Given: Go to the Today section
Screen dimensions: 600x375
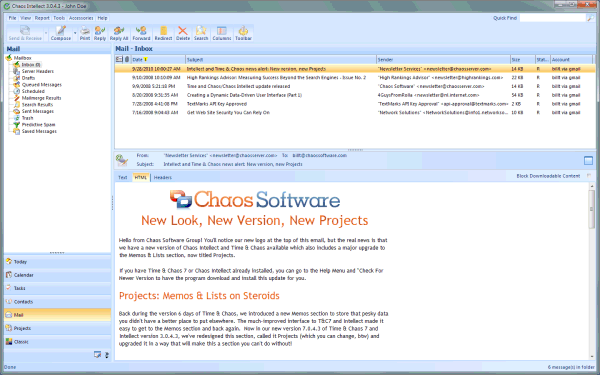Looking at the screenshot, I should (x=57, y=262).
